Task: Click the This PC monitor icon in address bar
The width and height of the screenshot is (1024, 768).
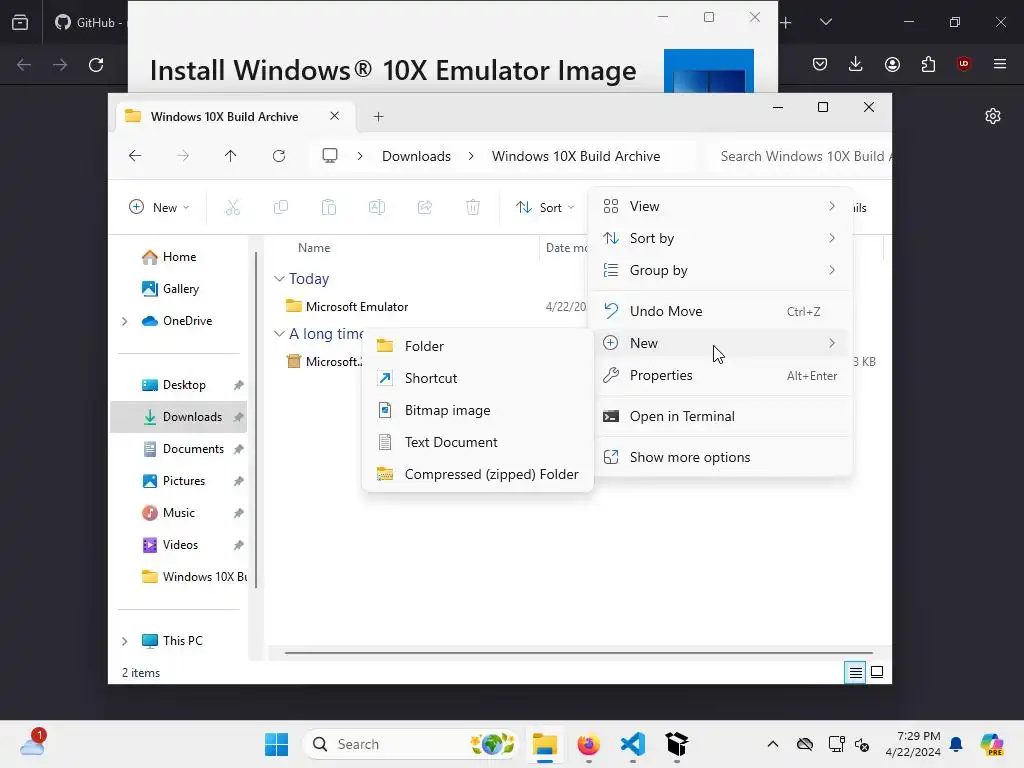Action: point(330,156)
